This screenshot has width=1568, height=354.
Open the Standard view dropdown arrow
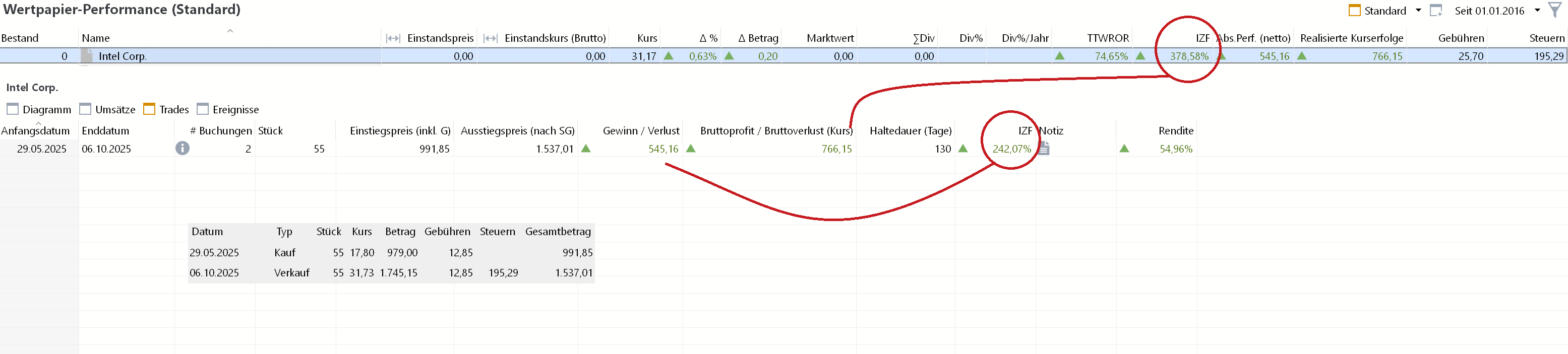(x=1418, y=11)
